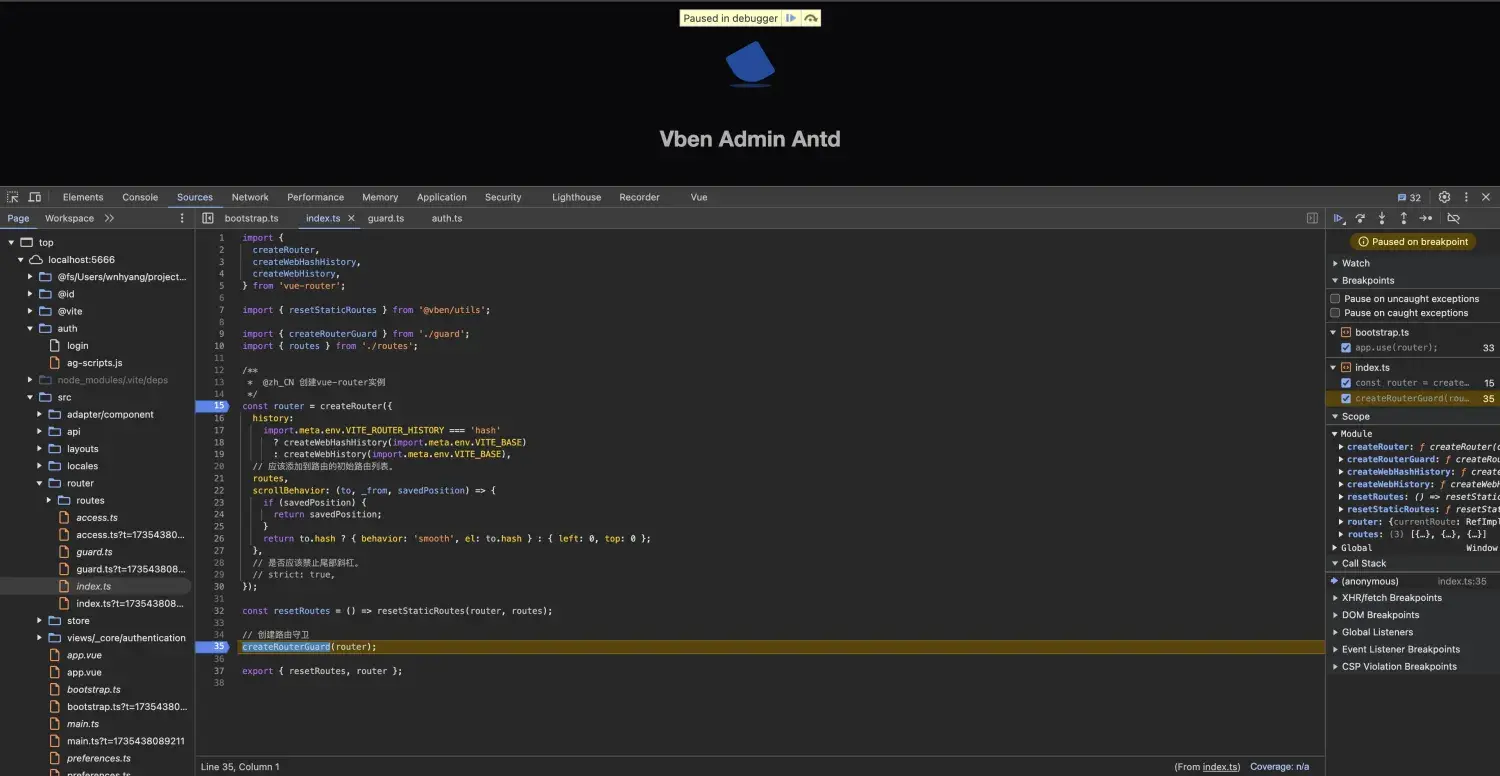Open the Elements panel tab

(x=83, y=197)
